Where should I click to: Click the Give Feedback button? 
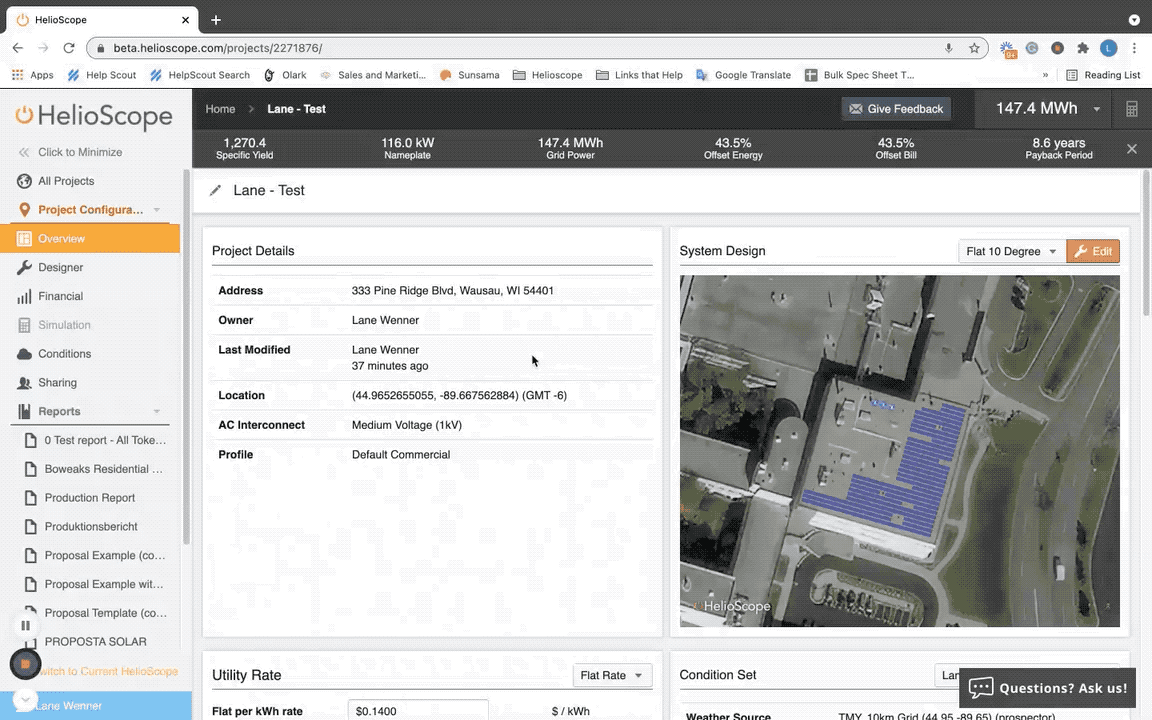click(896, 109)
